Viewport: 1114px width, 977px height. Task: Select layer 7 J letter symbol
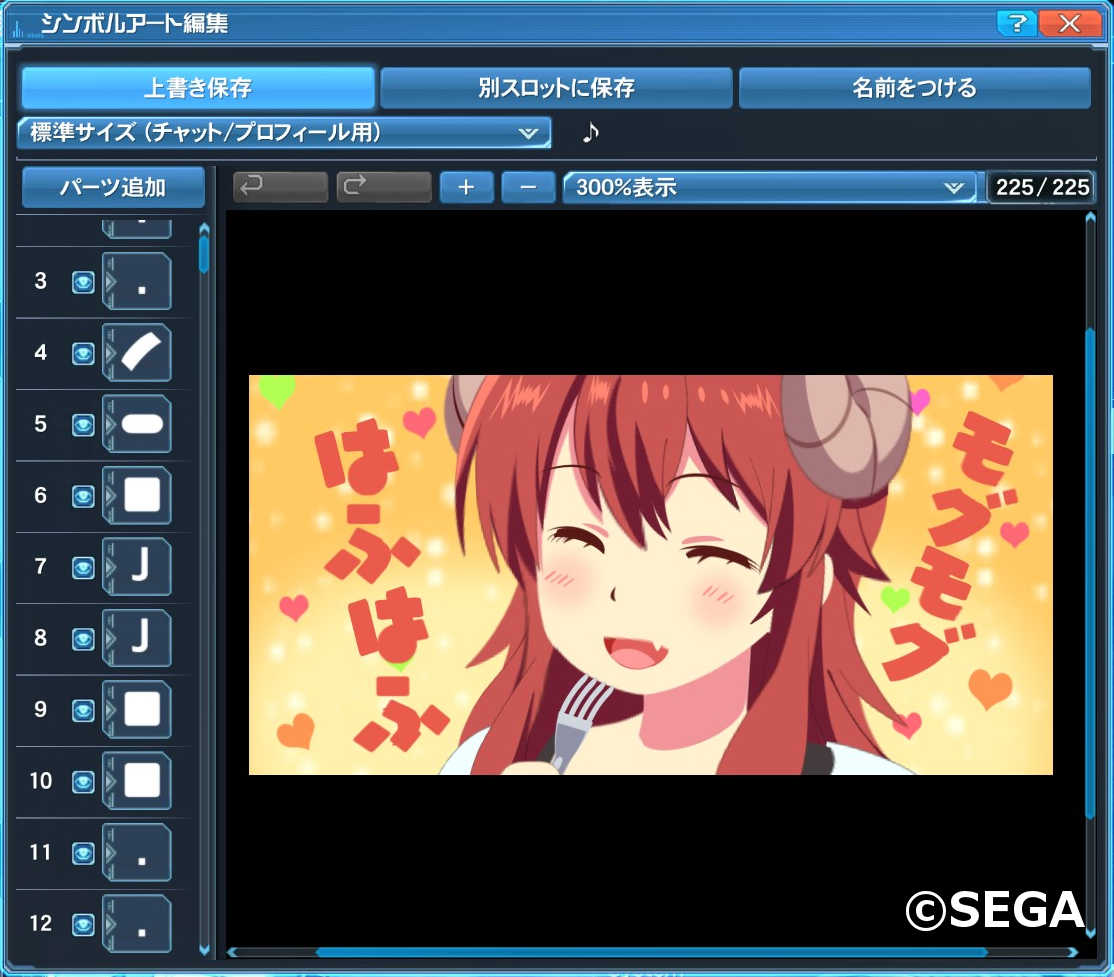click(137, 566)
